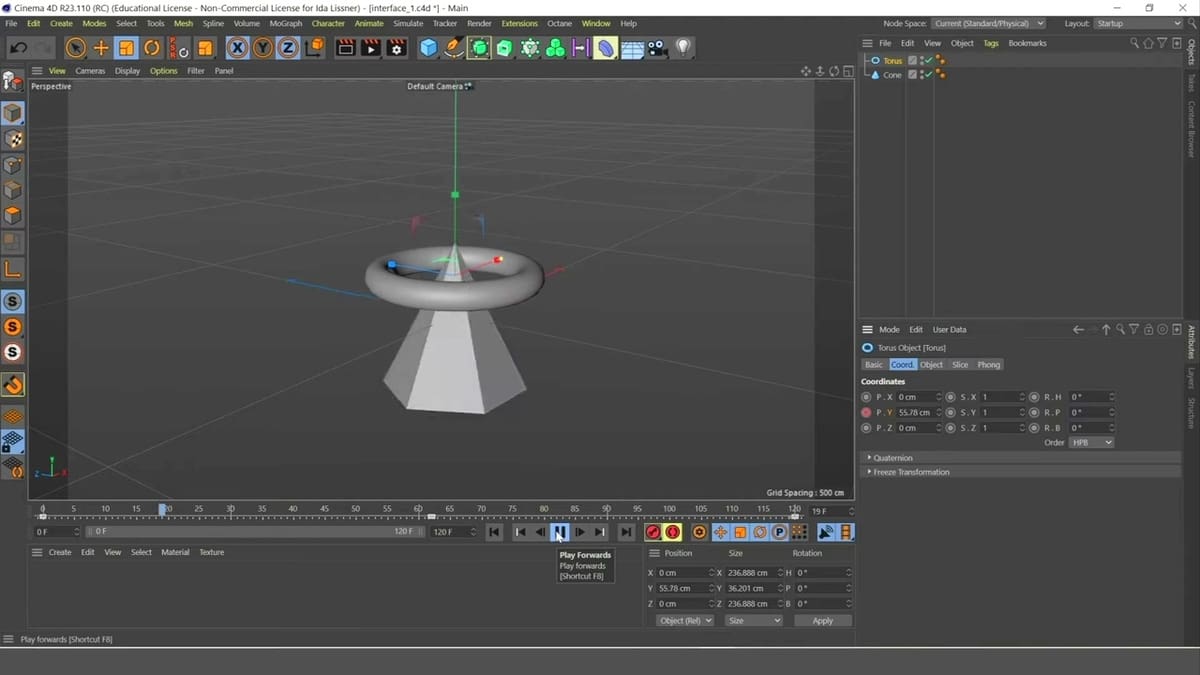The width and height of the screenshot is (1200, 675).
Task: Go to the start of the animation
Action: click(x=494, y=532)
